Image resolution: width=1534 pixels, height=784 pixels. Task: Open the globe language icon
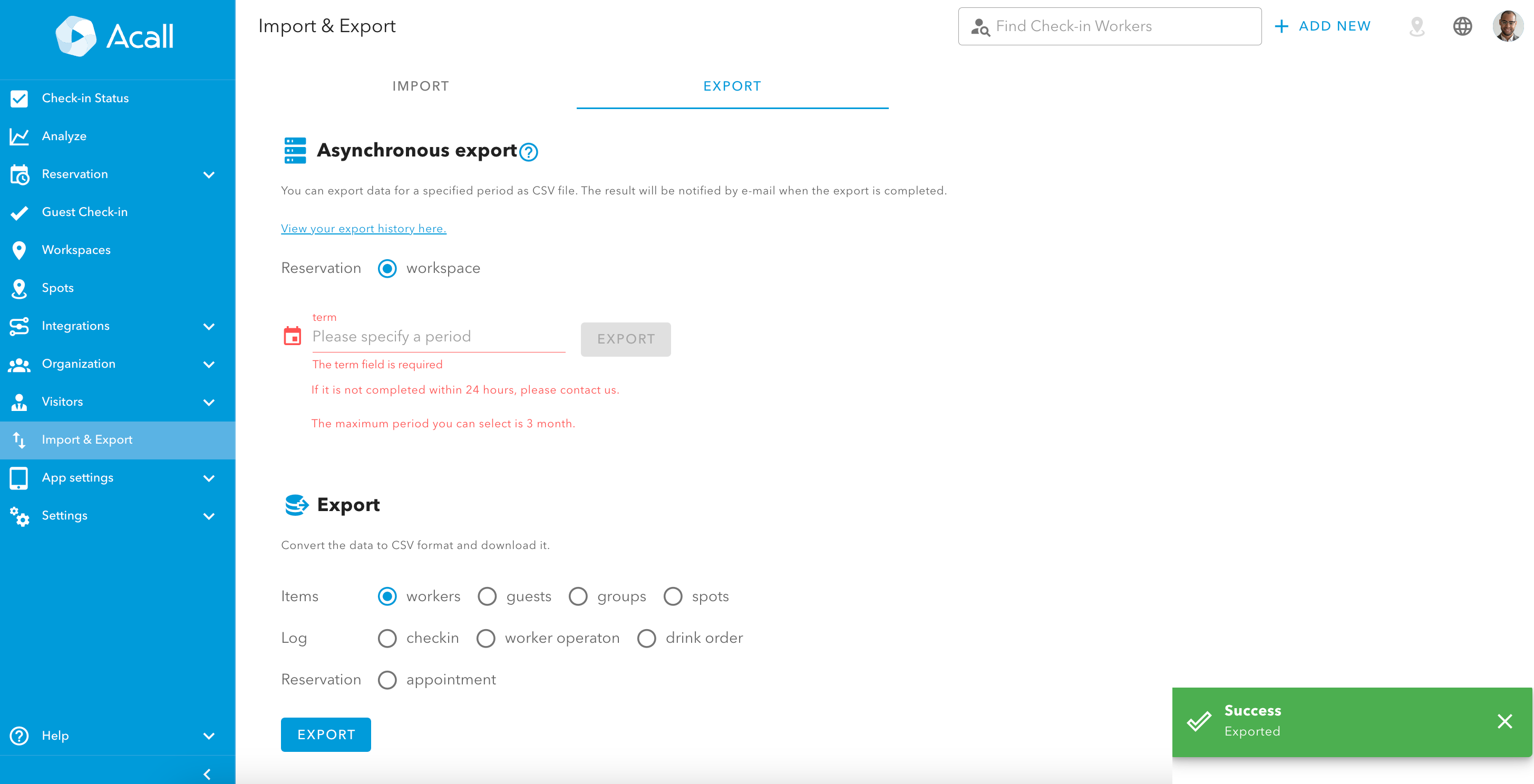(1462, 26)
